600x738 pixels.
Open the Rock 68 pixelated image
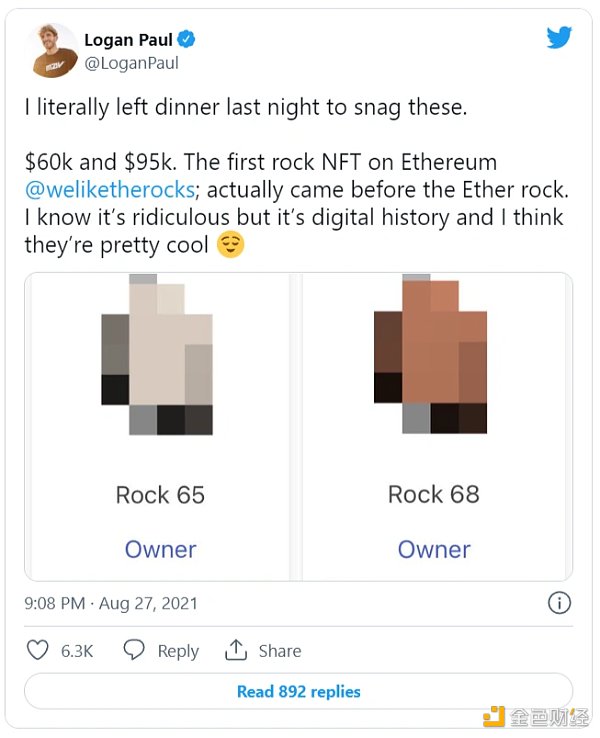[x=430, y=357]
